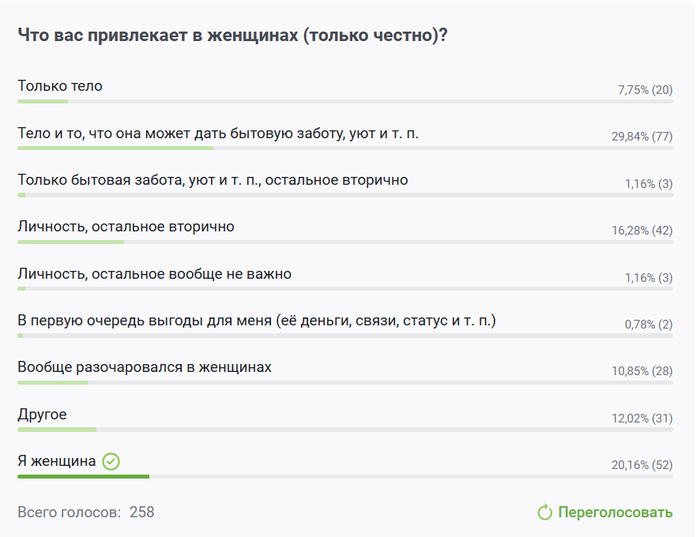This screenshot has width=700, height=537.
Task: Select the "Только тело" poll option
Action: tap(60, 86)
